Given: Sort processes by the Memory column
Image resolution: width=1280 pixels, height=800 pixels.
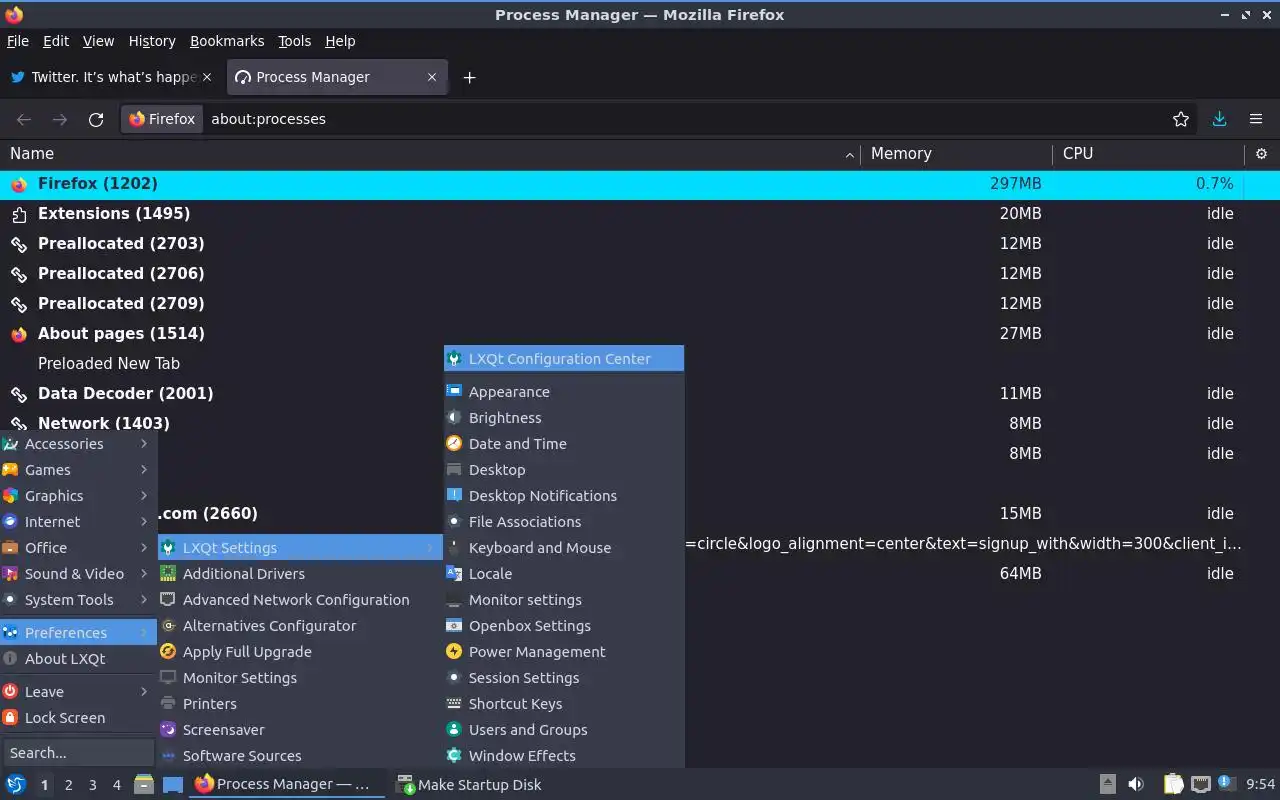Looking at the screenshot, I should click(x=956, y=154).
